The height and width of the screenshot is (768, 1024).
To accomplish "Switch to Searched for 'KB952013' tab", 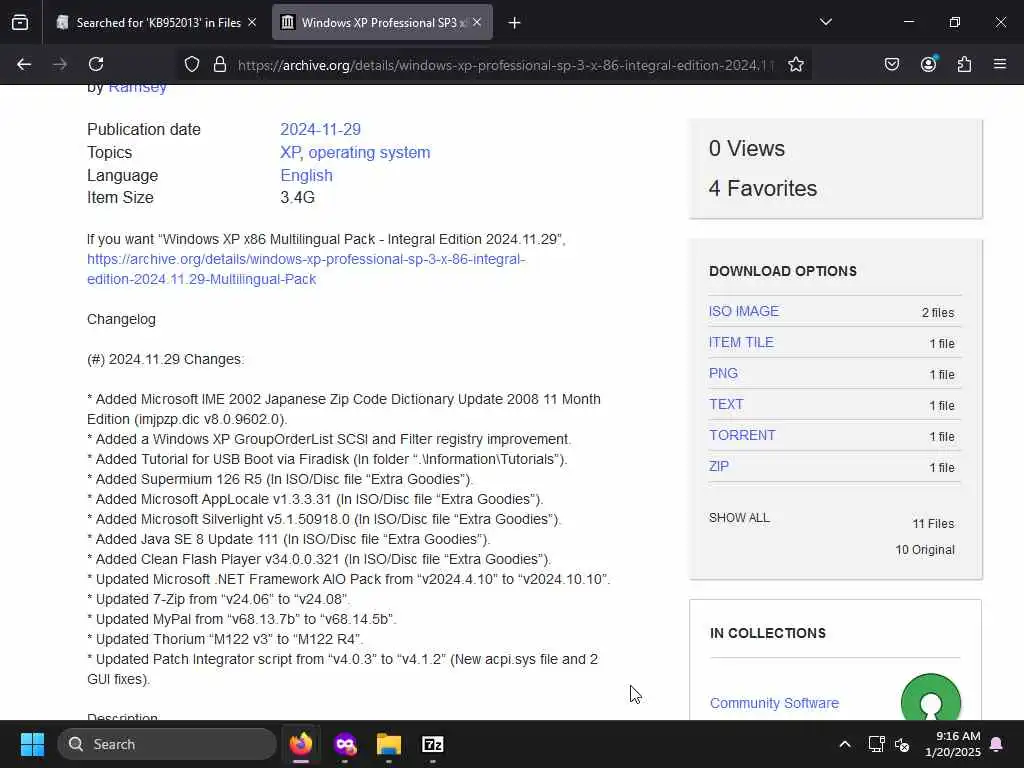I will 157,22.
